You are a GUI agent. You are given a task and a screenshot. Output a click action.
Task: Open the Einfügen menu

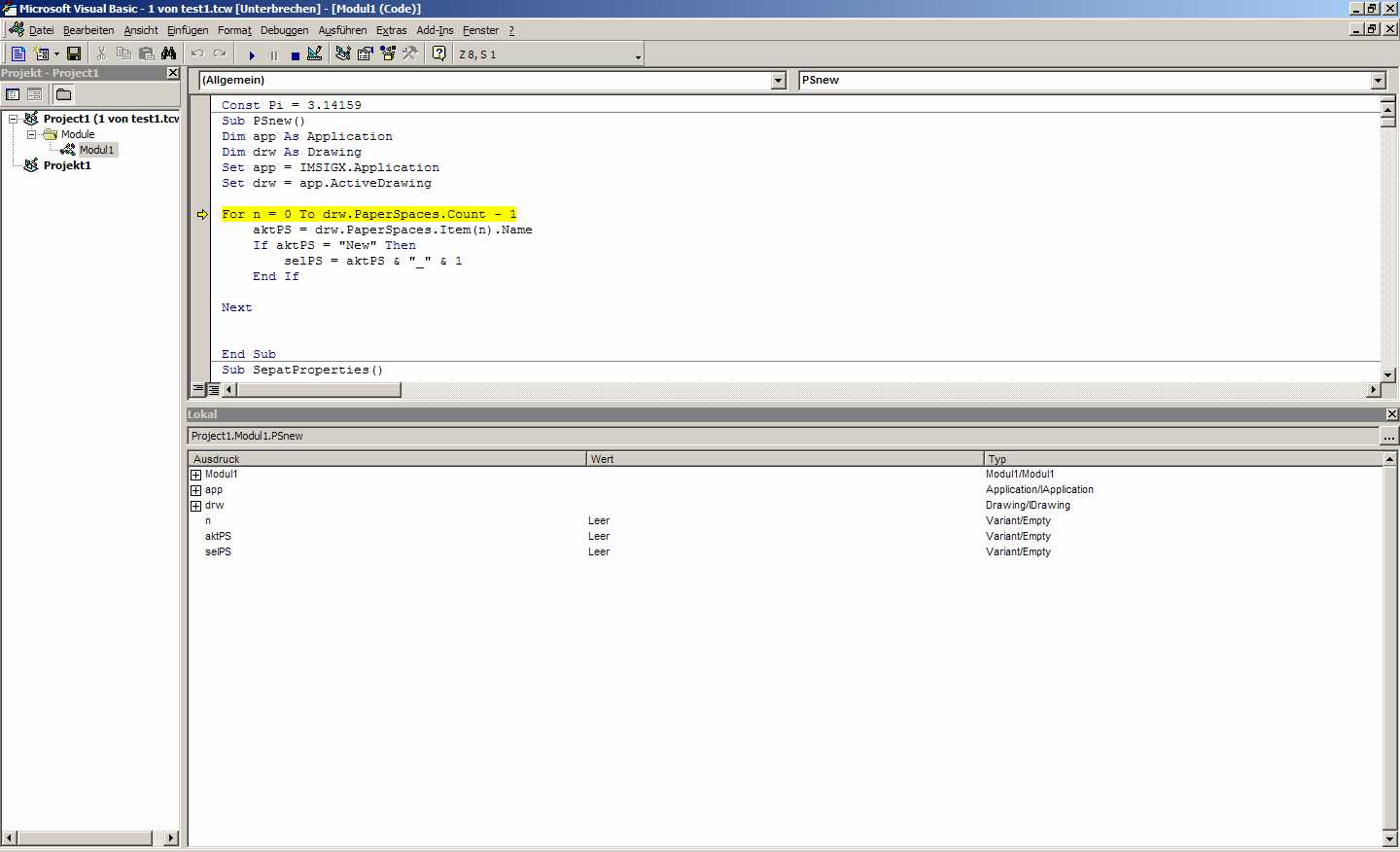[x=188, y=30]
